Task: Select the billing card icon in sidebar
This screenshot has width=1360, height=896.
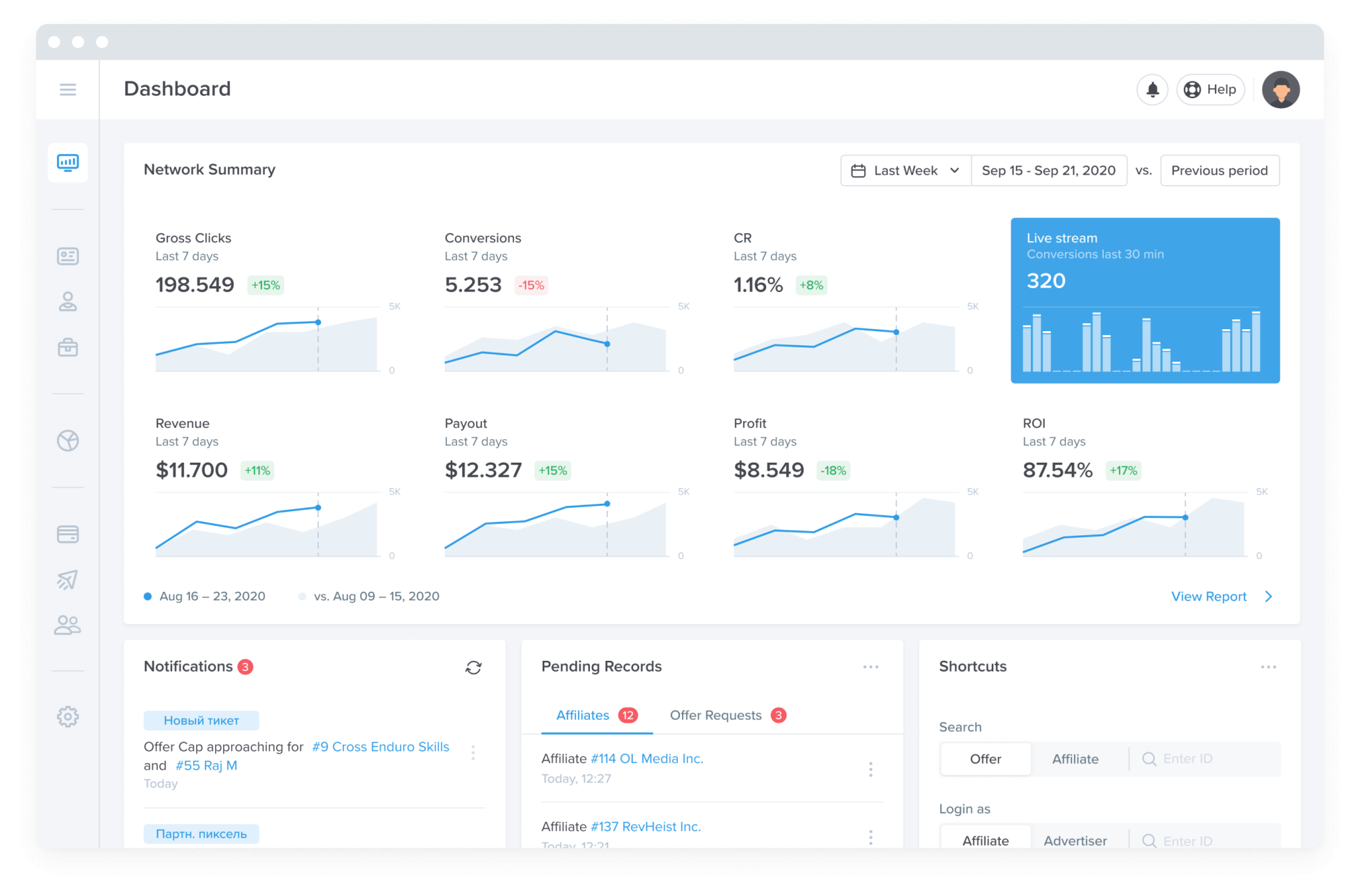Action: pos(68,533)
